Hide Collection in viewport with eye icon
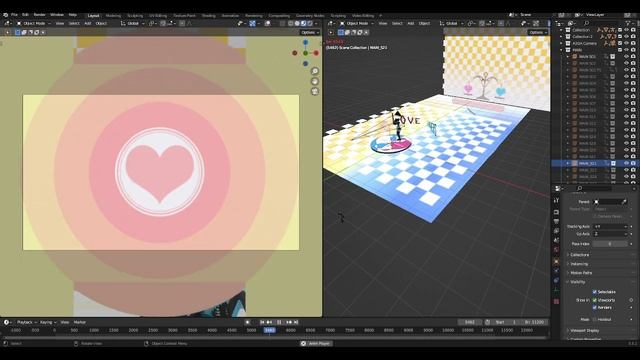Screen dimensions: 640x360 627,30
